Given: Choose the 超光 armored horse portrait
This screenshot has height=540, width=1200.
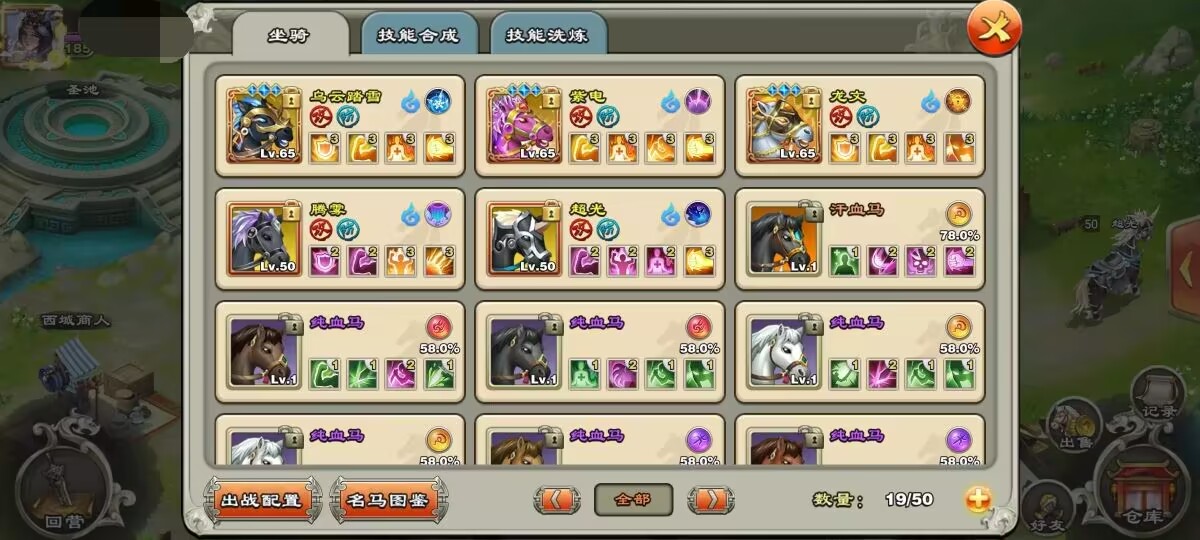Looking at the screenshot, I should pyautogui.click(x=523, y=239).
